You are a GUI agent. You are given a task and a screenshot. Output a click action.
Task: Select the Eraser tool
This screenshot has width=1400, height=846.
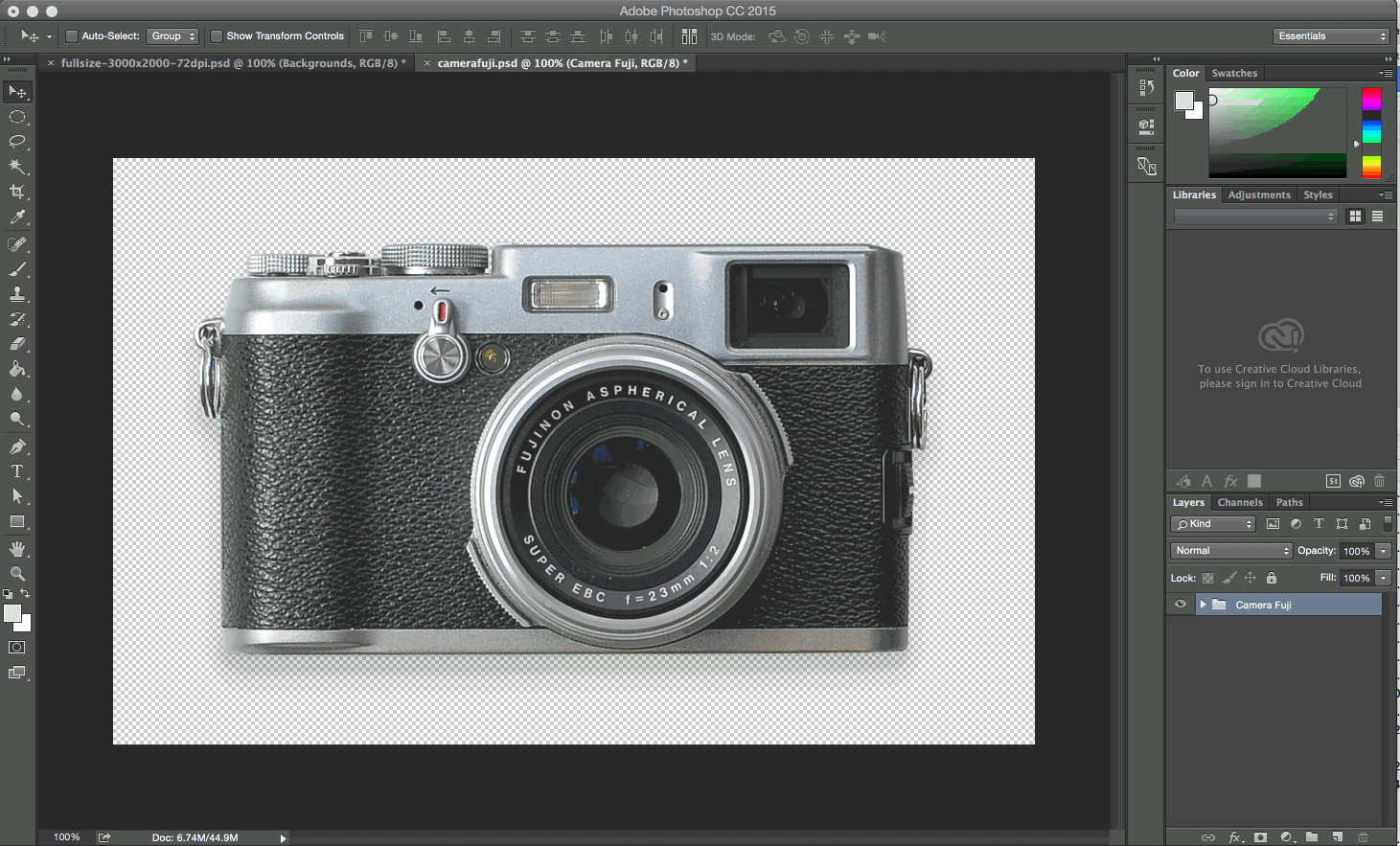click(x=17, y=344)
